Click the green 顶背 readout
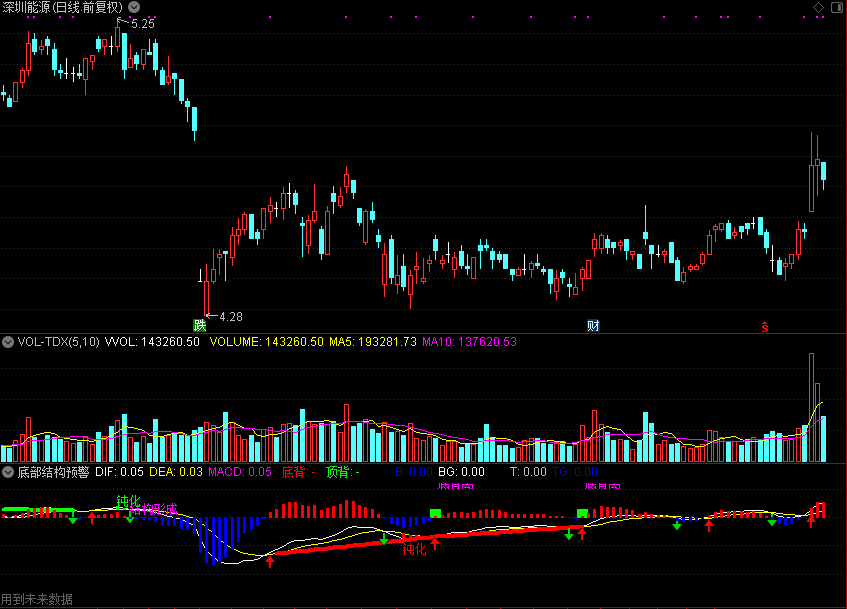Viewport: 847px width, 609px height. pyautogui.click(x=342, y=472)
